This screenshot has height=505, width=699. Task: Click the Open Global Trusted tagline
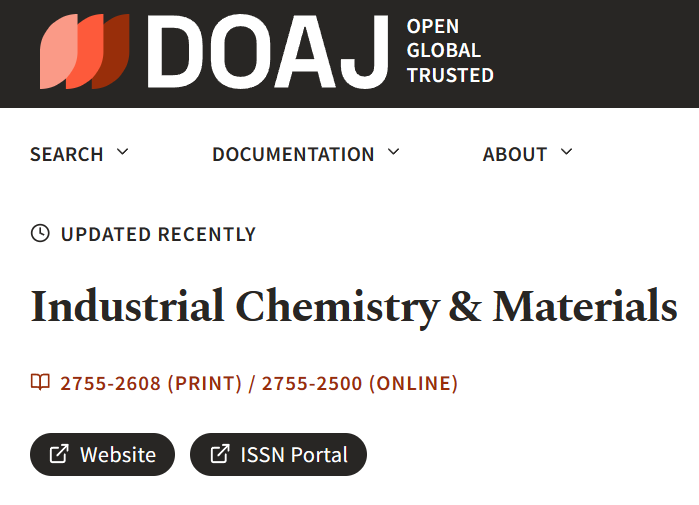(x=450, y=51)
